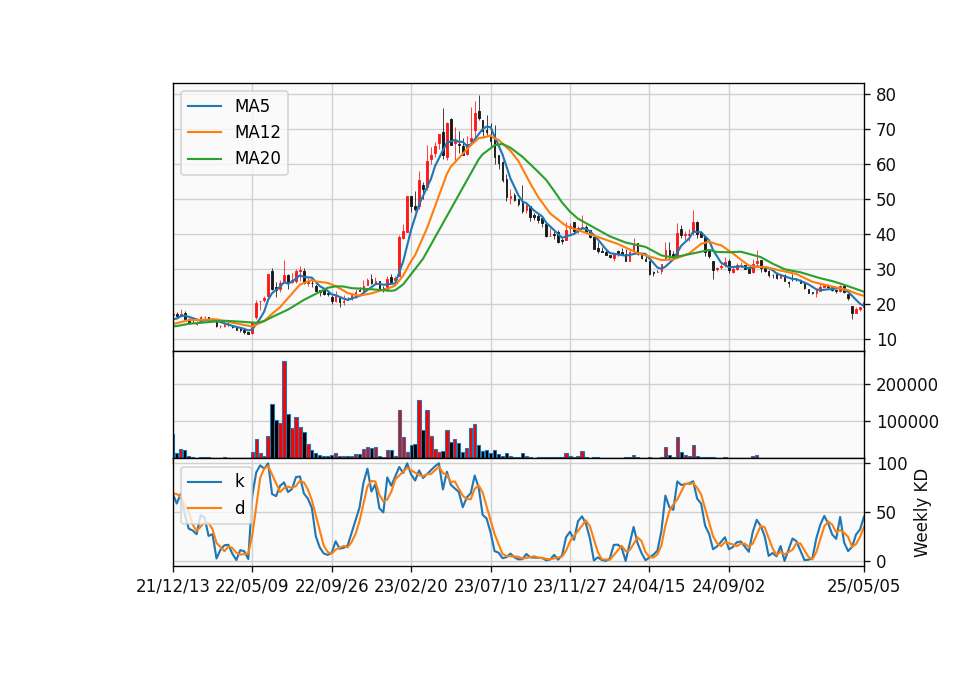The image size is (960, 690).
Task: Click the 21/12/13 date tick label
Action: (x=173, y=586)
